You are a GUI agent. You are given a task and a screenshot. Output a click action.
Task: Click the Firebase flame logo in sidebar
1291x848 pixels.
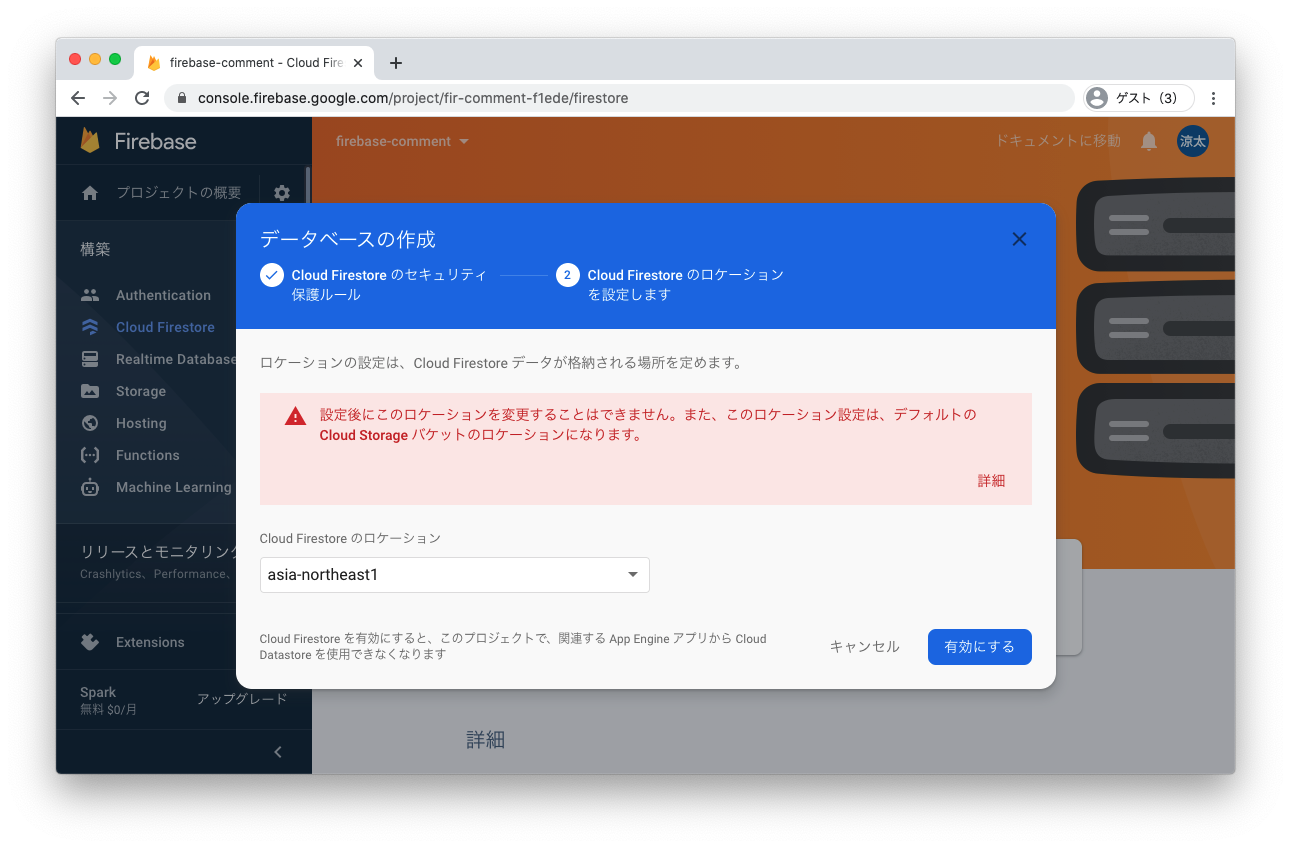coord(90,140)
